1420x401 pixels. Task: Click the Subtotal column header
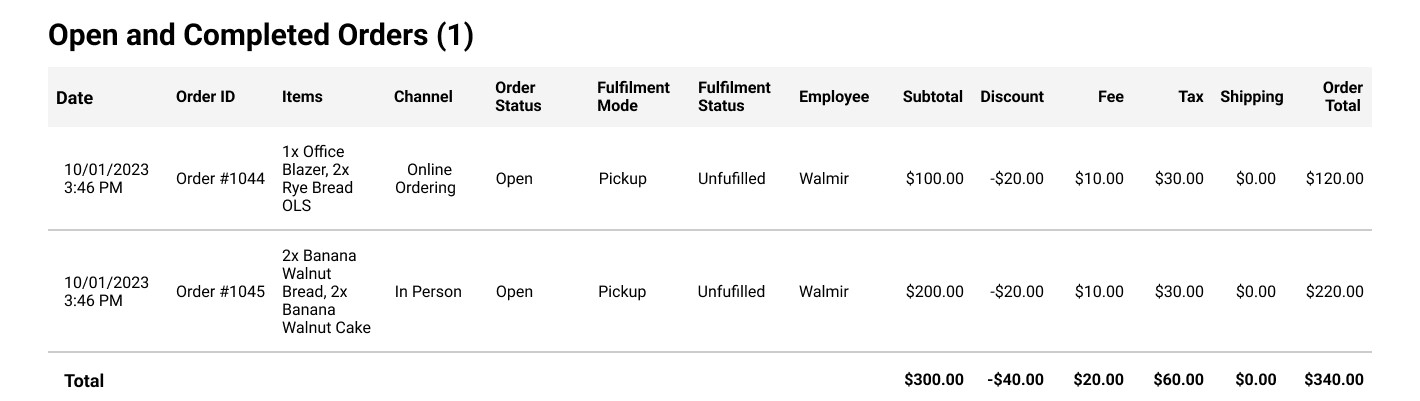pyautogui.click(x=932, y=97)
